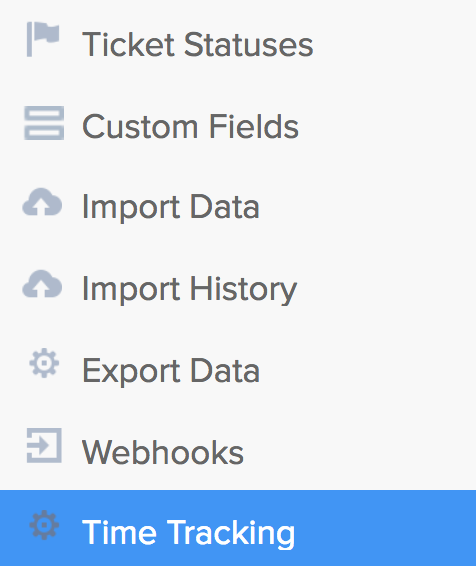Select Import Data in sidebar
The width and height of the screenshot is (476, 566).
point(238,208)
